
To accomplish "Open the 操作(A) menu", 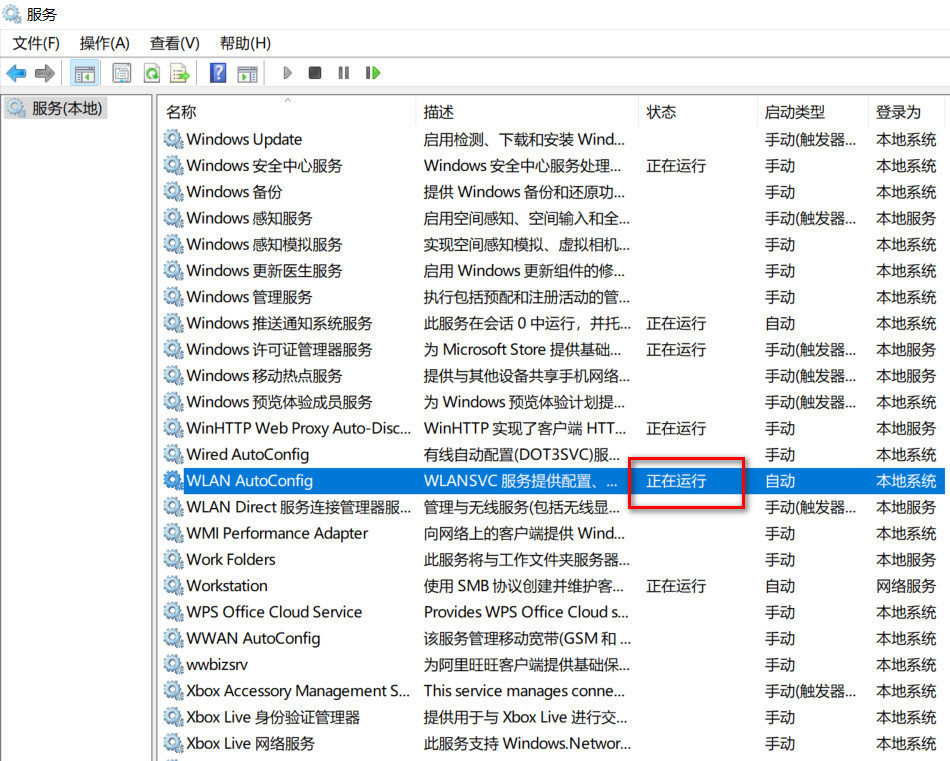I will [x=104, y=43].
